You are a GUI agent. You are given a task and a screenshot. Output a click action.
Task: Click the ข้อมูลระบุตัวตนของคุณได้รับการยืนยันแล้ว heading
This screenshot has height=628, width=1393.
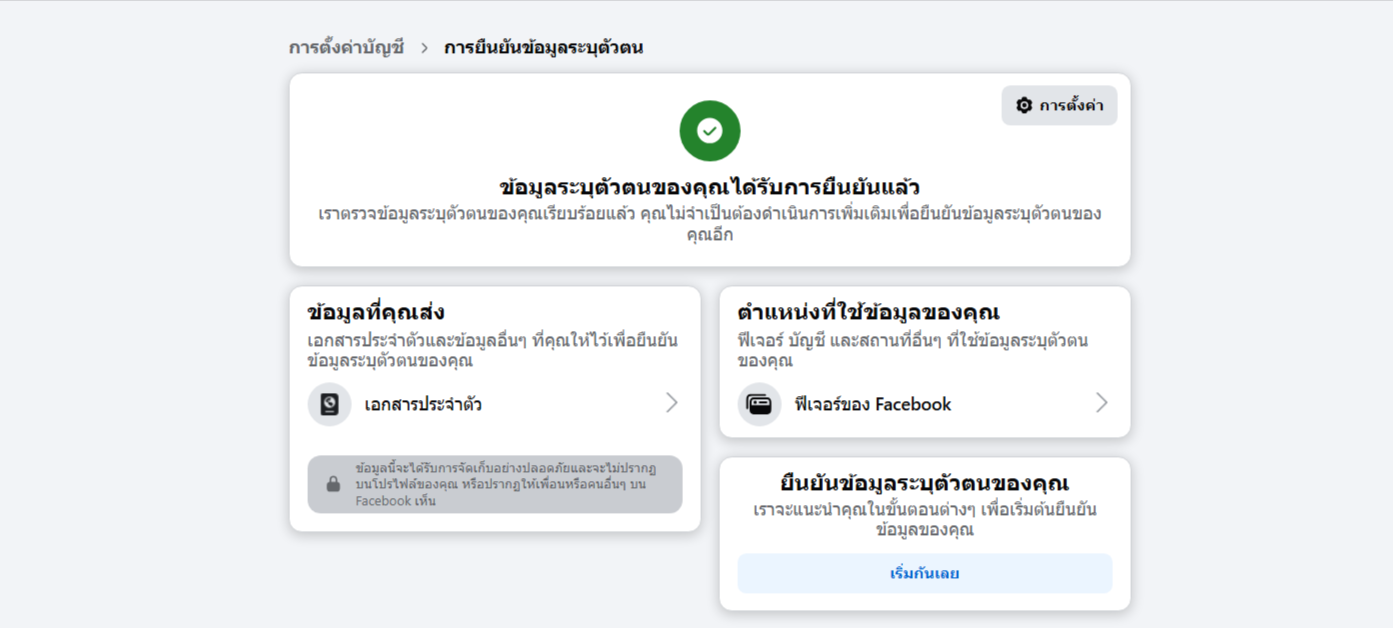(710, 187)
